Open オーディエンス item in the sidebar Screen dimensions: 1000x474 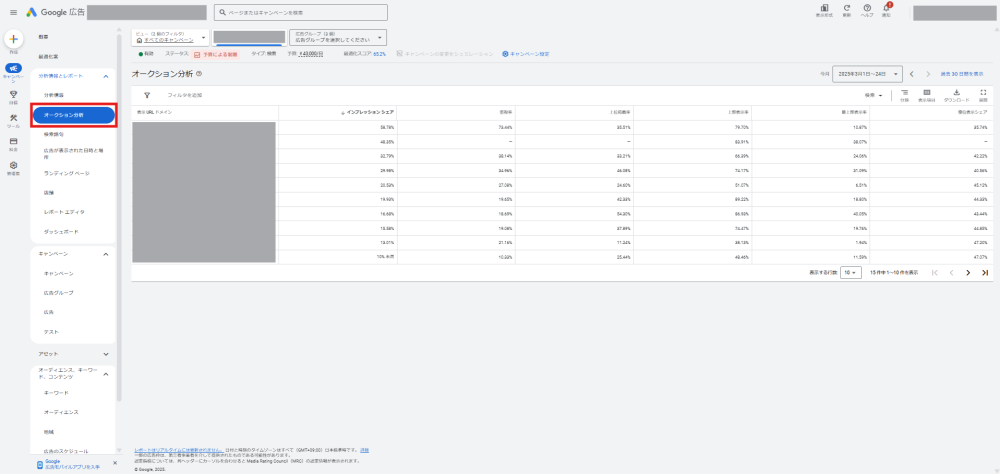61,412
